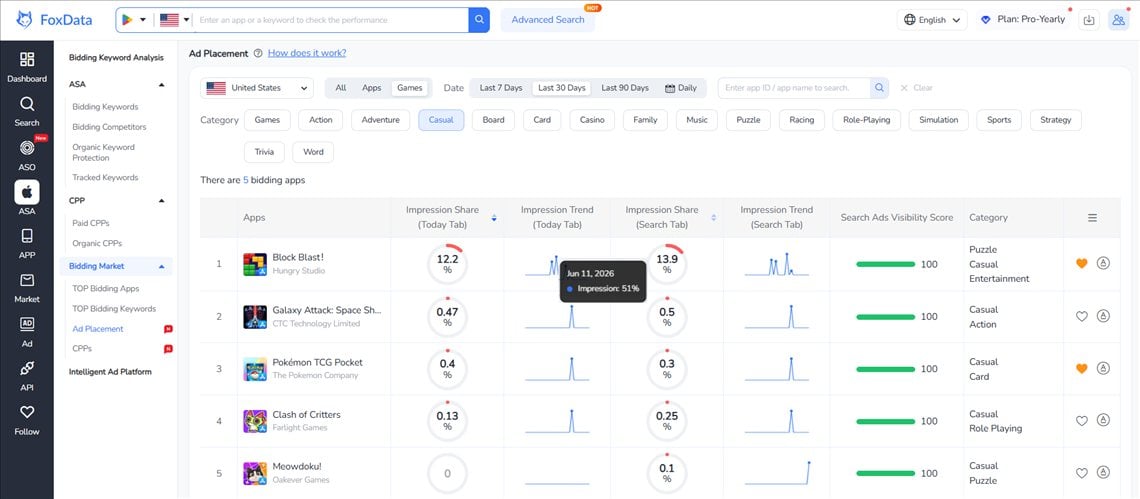Open Paid CPPs menu item
Viewport: 1140px width, 499px height.
click(91, 223)
